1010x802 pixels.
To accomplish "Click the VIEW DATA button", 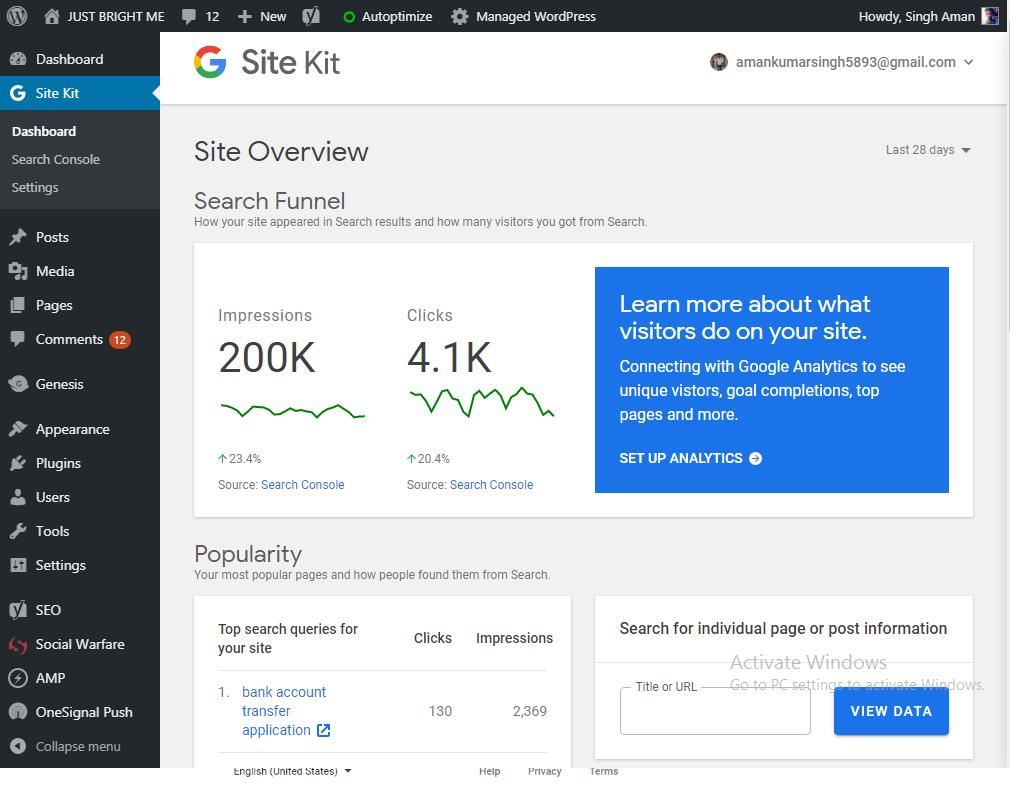I will point(891,711).
